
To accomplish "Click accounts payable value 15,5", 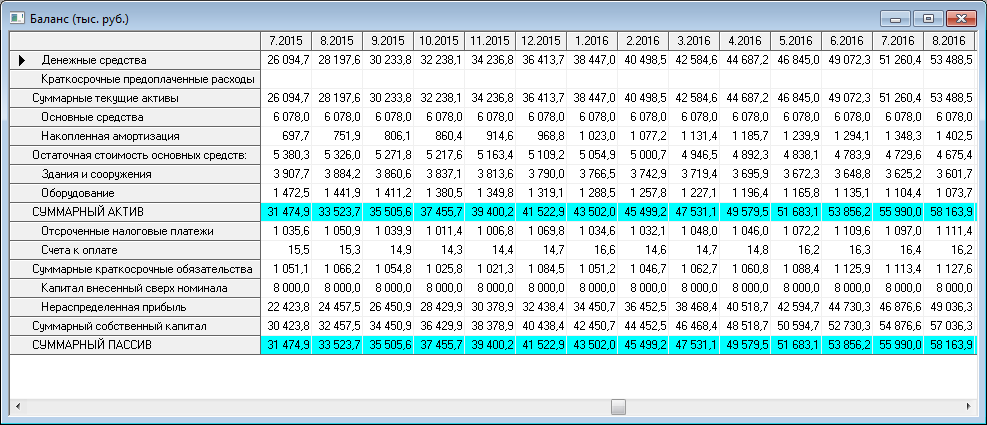I will 286,250.
